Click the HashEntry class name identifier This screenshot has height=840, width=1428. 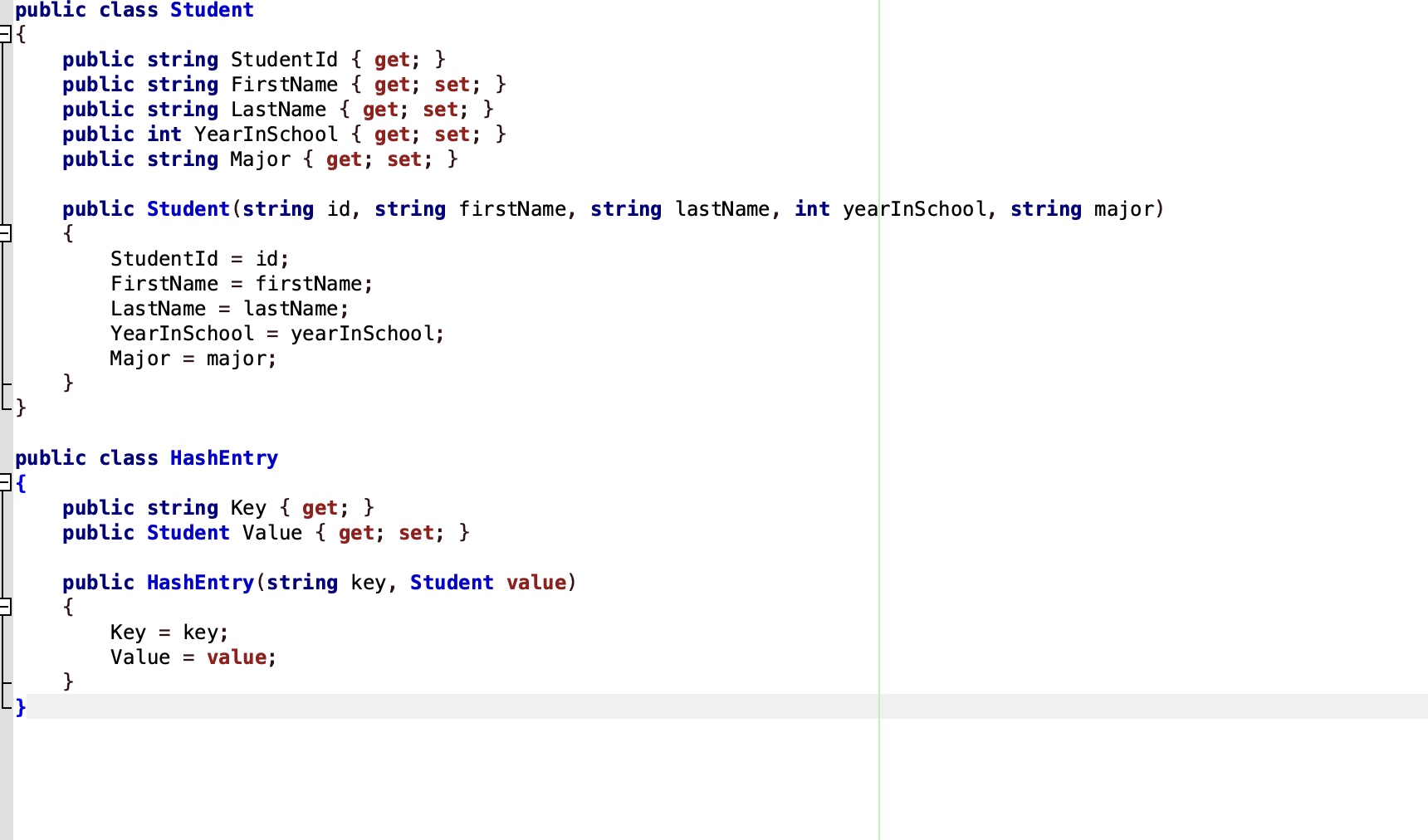point(223,457)
